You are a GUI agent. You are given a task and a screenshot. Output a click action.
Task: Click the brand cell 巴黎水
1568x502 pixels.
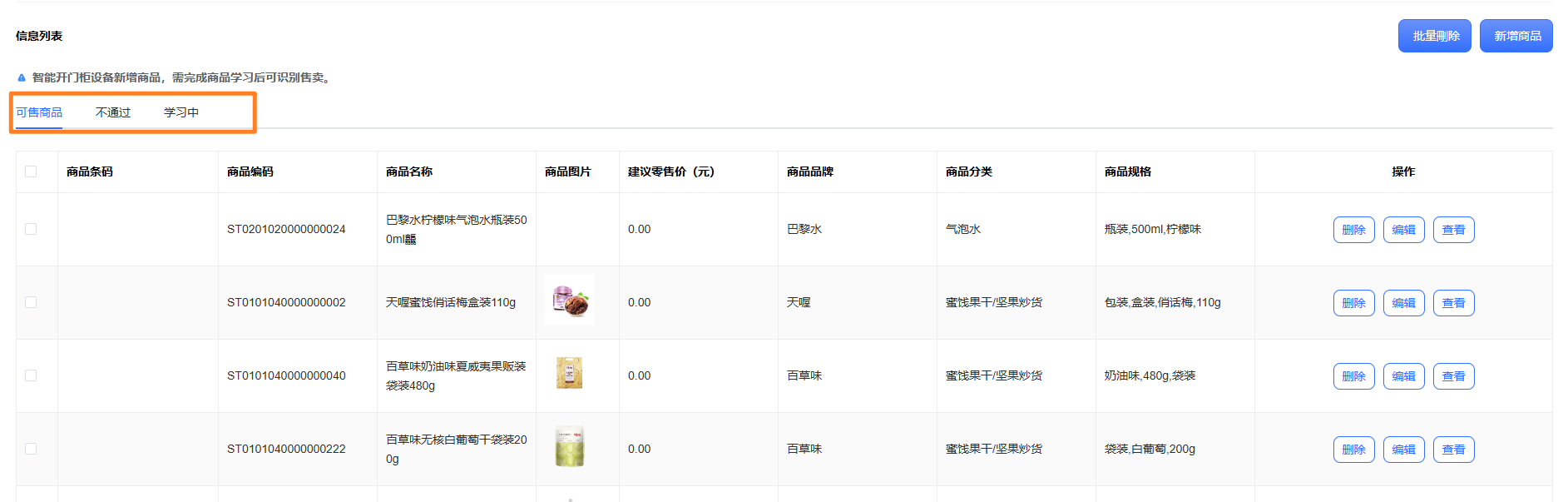pos(804,229)
